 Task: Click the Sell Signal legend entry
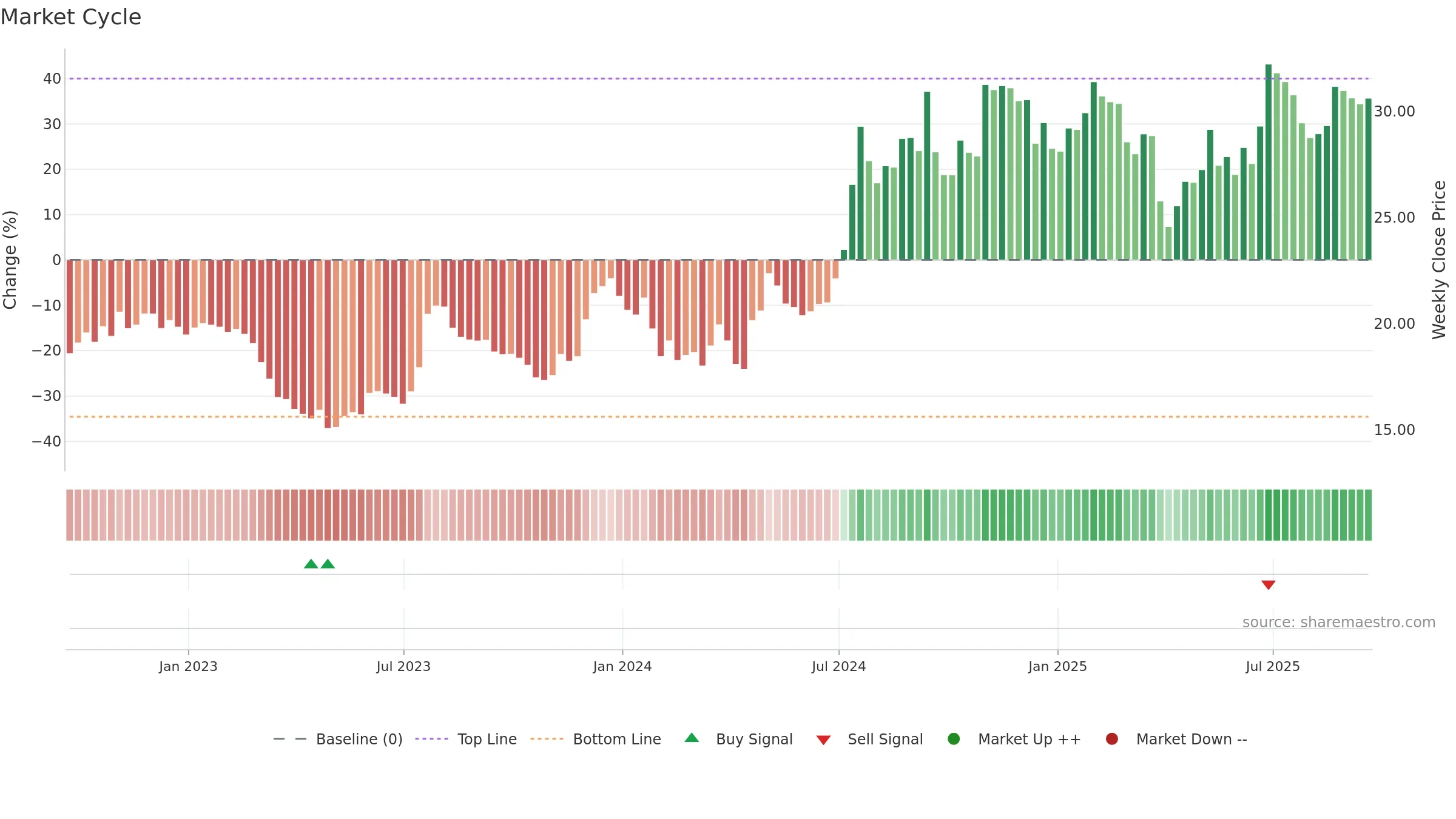click(869, 739)
